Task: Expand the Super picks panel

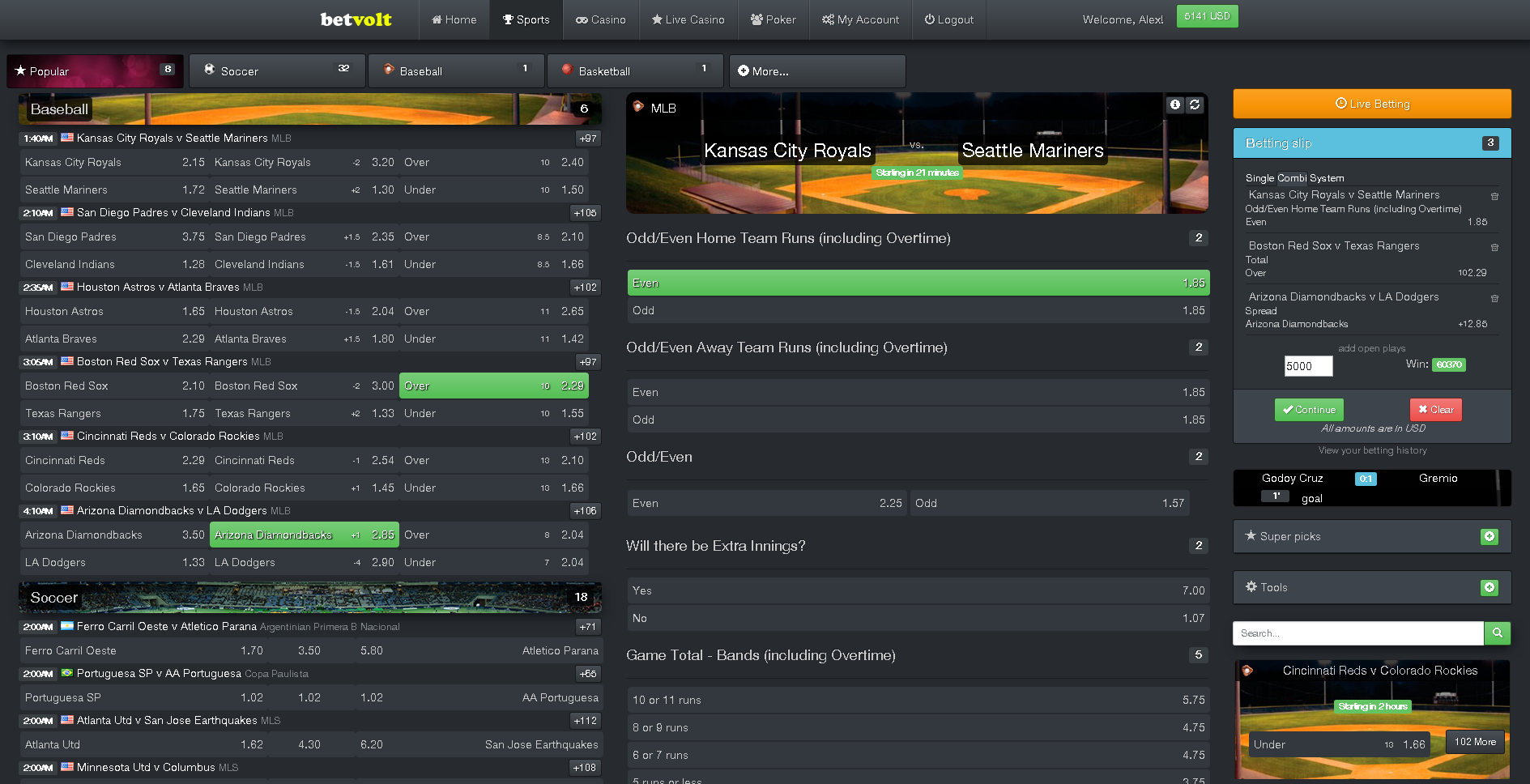Action: 1489,536
